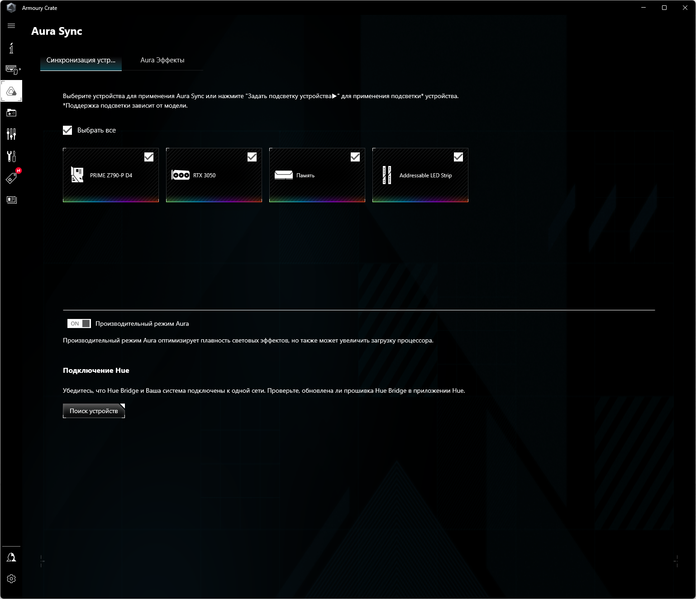The image size is (696, 599).
Task: Open the Scenario Profiles sliders icon
Action: tap(12, 134)
